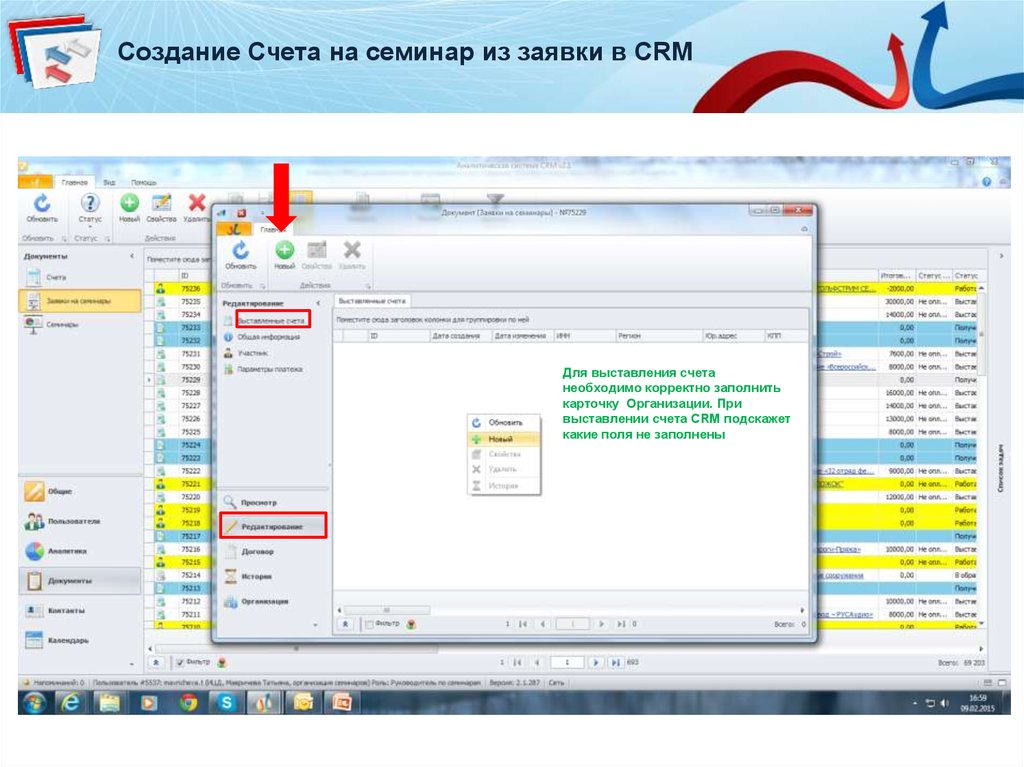Open Обновить group launcher in document ribbon
This screenshot has height=767, width=1024.
[262, 286]
